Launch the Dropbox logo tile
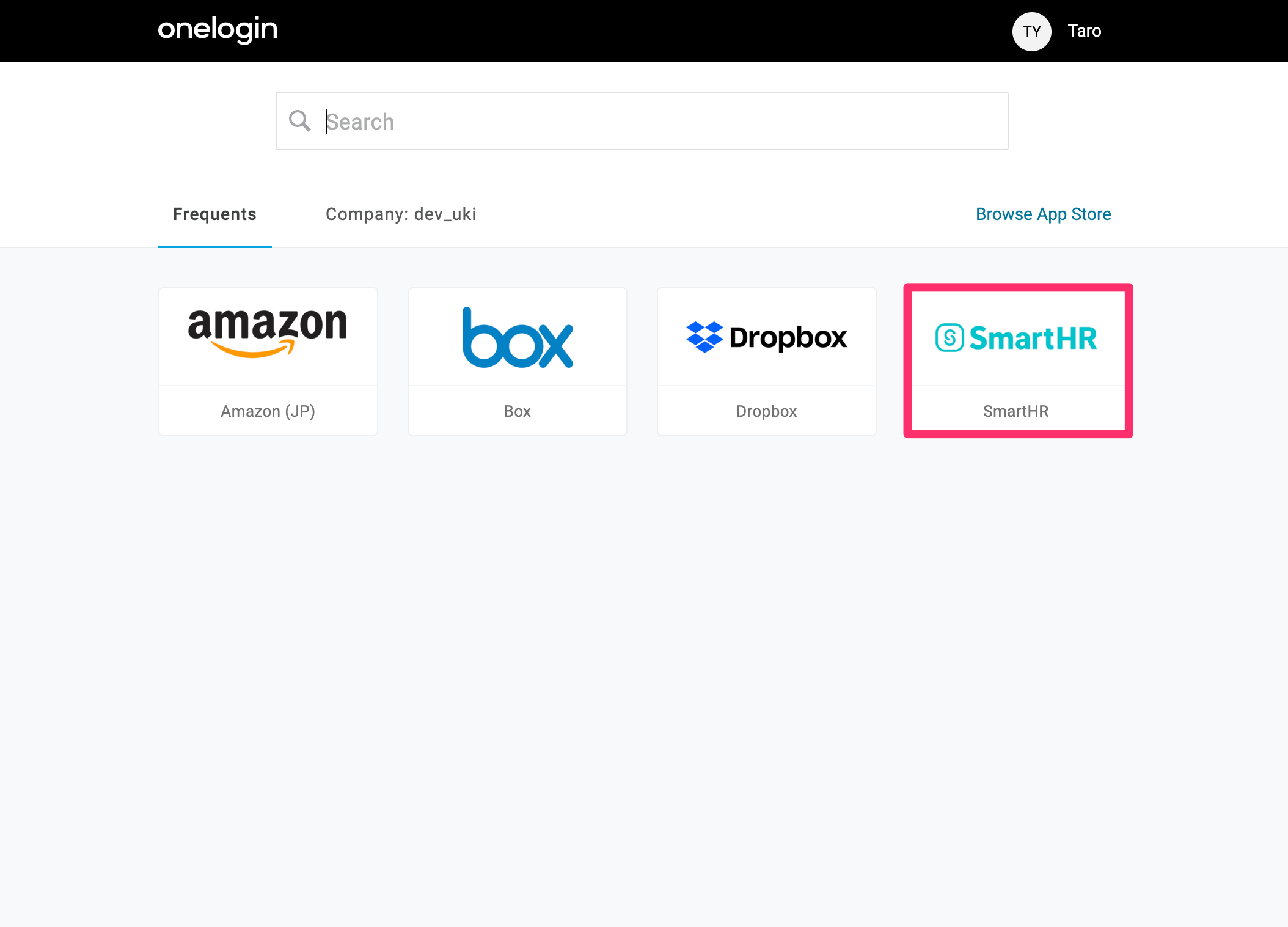 click(767, 337)
